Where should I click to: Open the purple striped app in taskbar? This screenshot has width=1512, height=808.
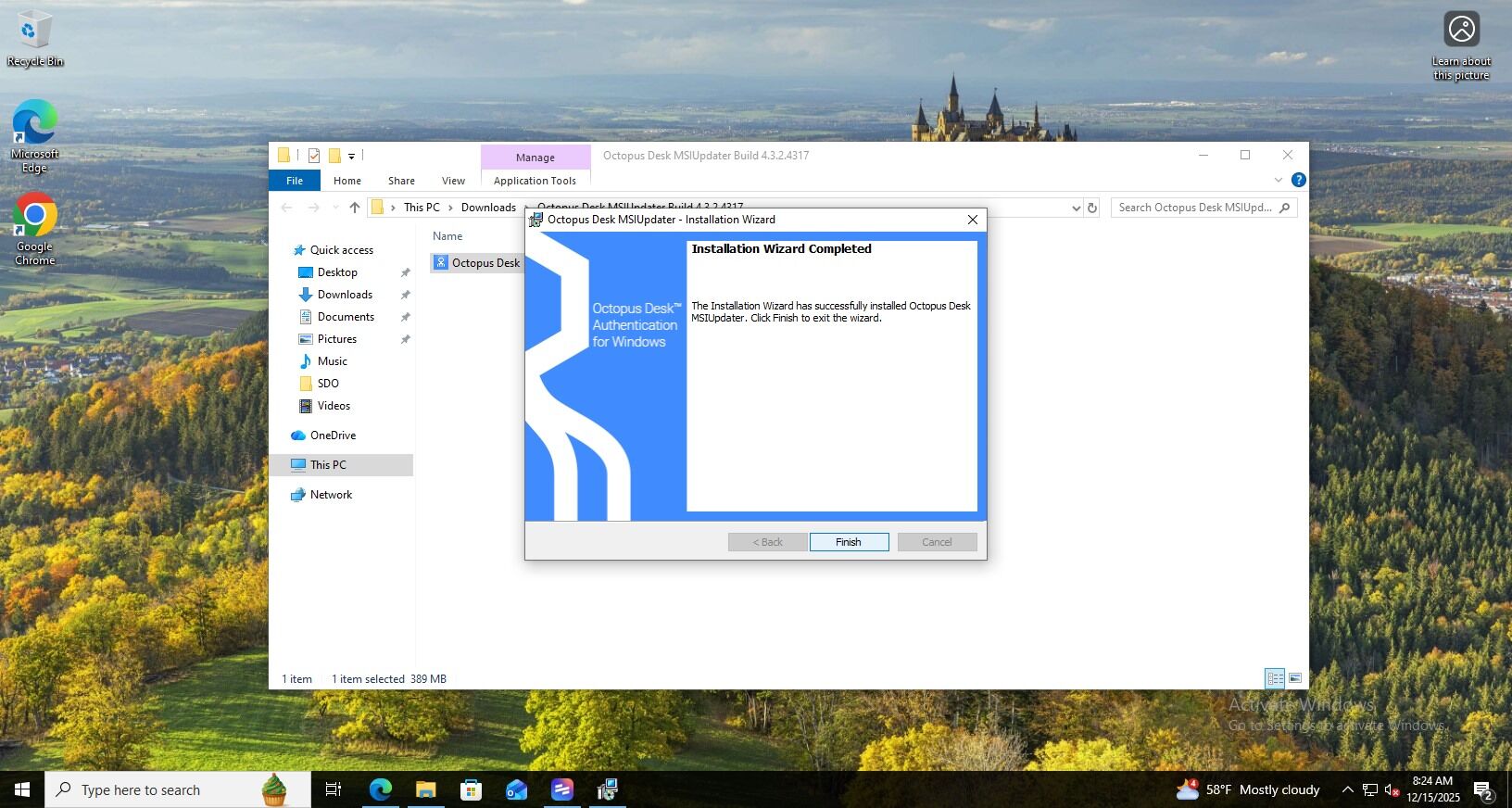[561, 789]
